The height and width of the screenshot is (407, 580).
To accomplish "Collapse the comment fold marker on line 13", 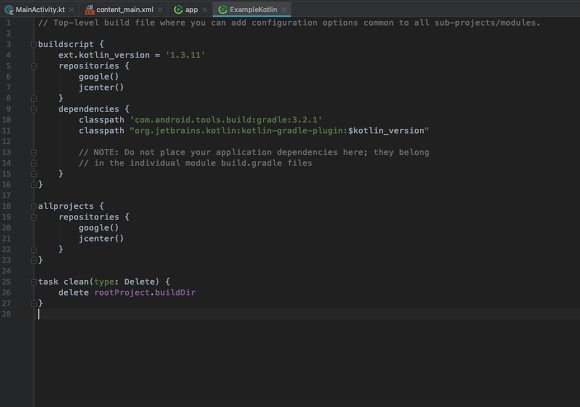I will (x=34, y=152).
